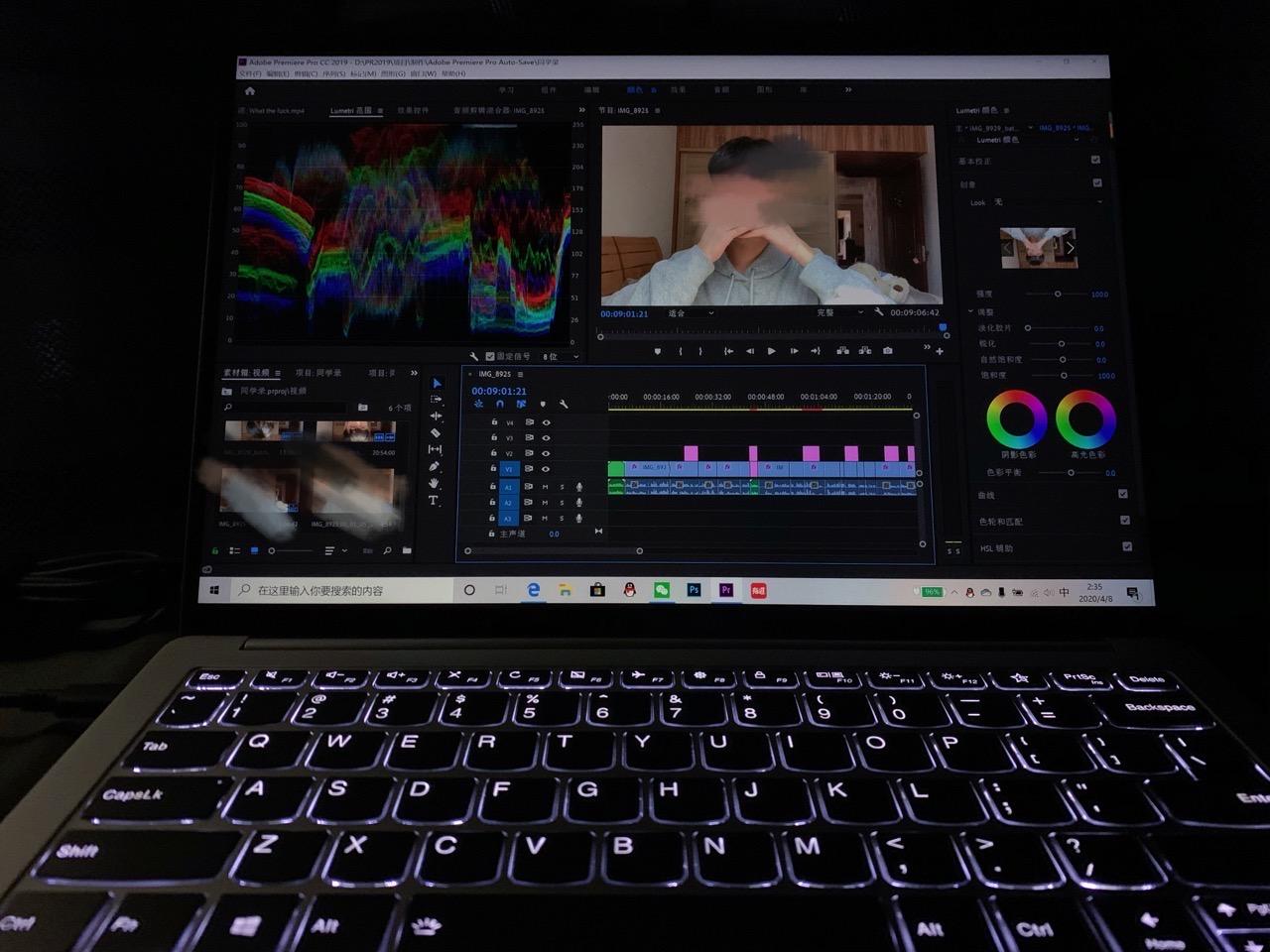Switch to Effect Controls tab

pos(413,110)
